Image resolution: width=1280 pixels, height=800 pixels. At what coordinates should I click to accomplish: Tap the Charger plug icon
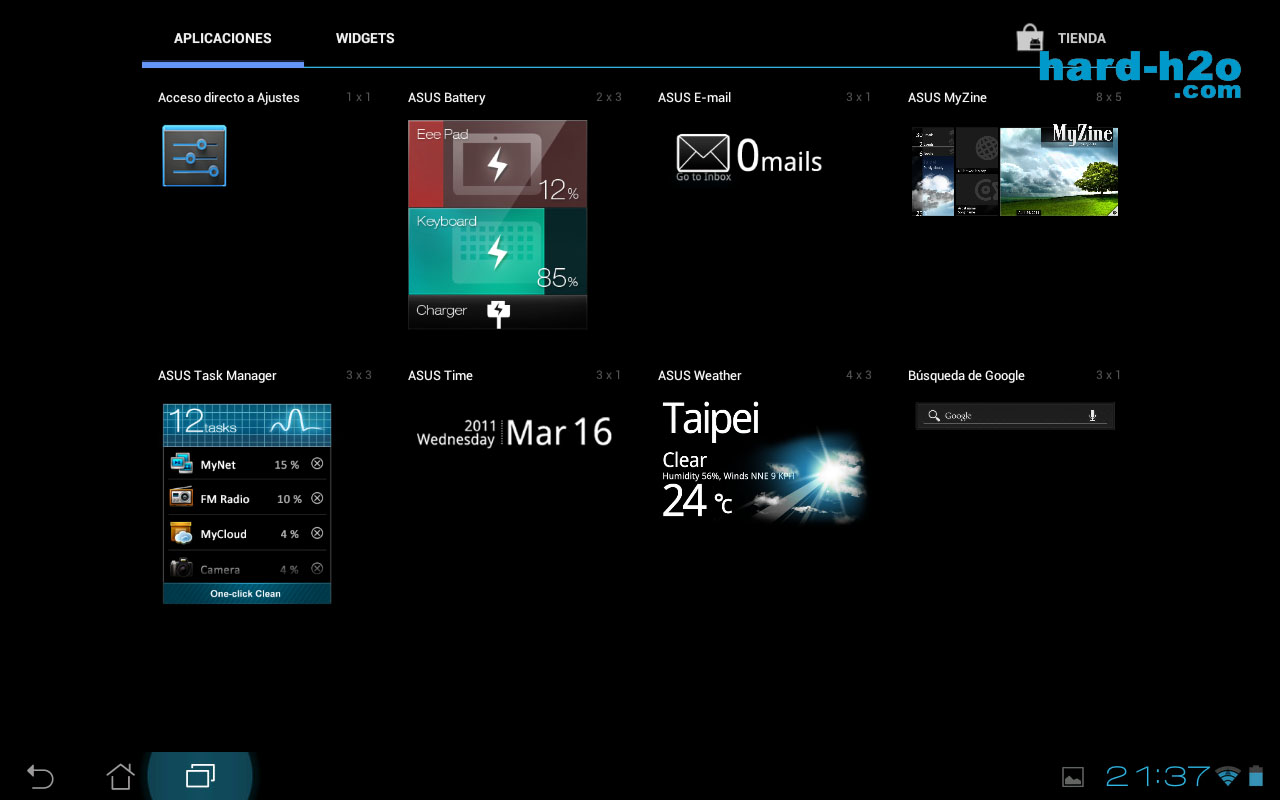coord(498,312)
